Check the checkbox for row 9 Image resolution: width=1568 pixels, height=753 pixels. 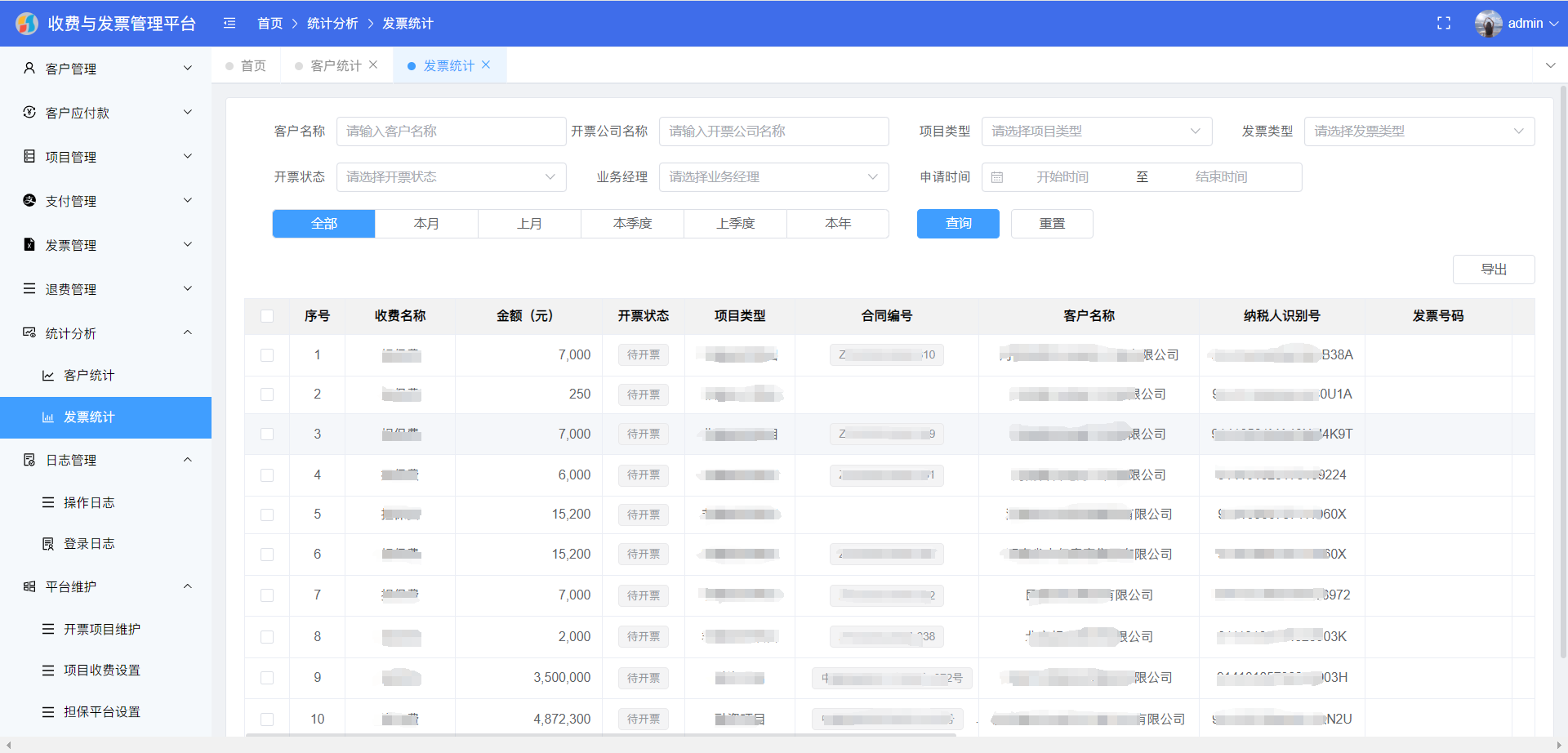coord(267,678)
